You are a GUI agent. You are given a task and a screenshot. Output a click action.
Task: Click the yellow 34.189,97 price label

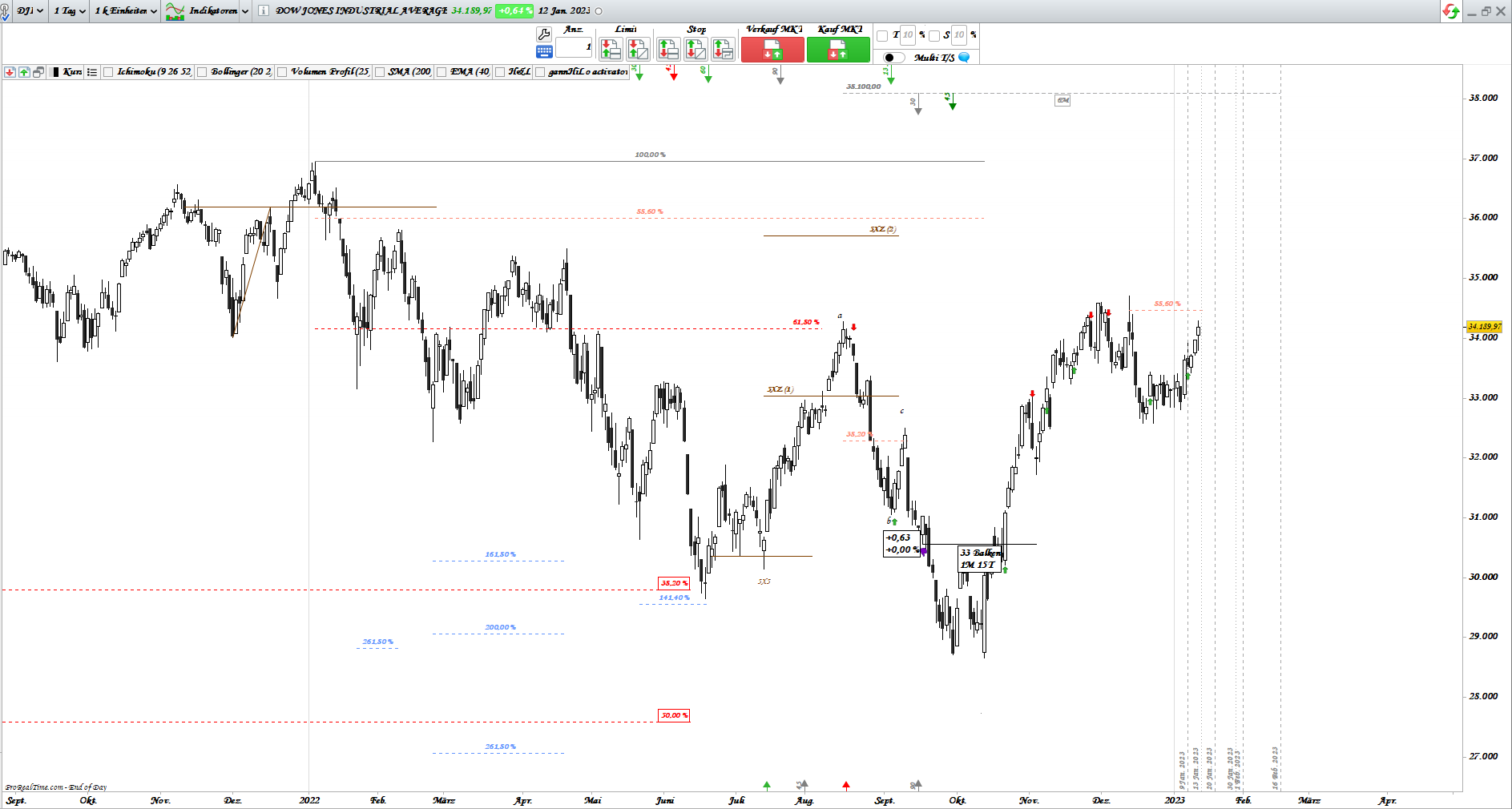pyautogui.click(x=1485, y=327)
